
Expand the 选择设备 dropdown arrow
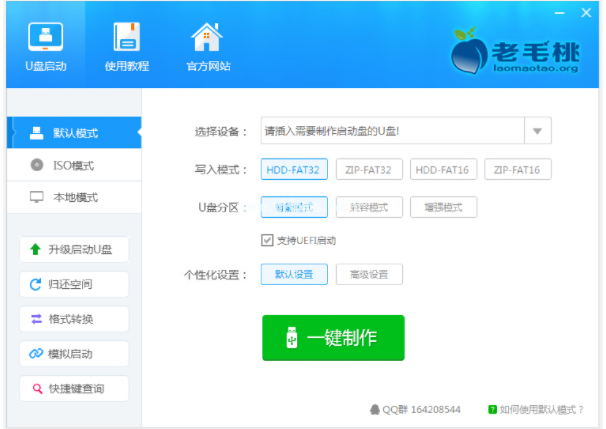538,131
